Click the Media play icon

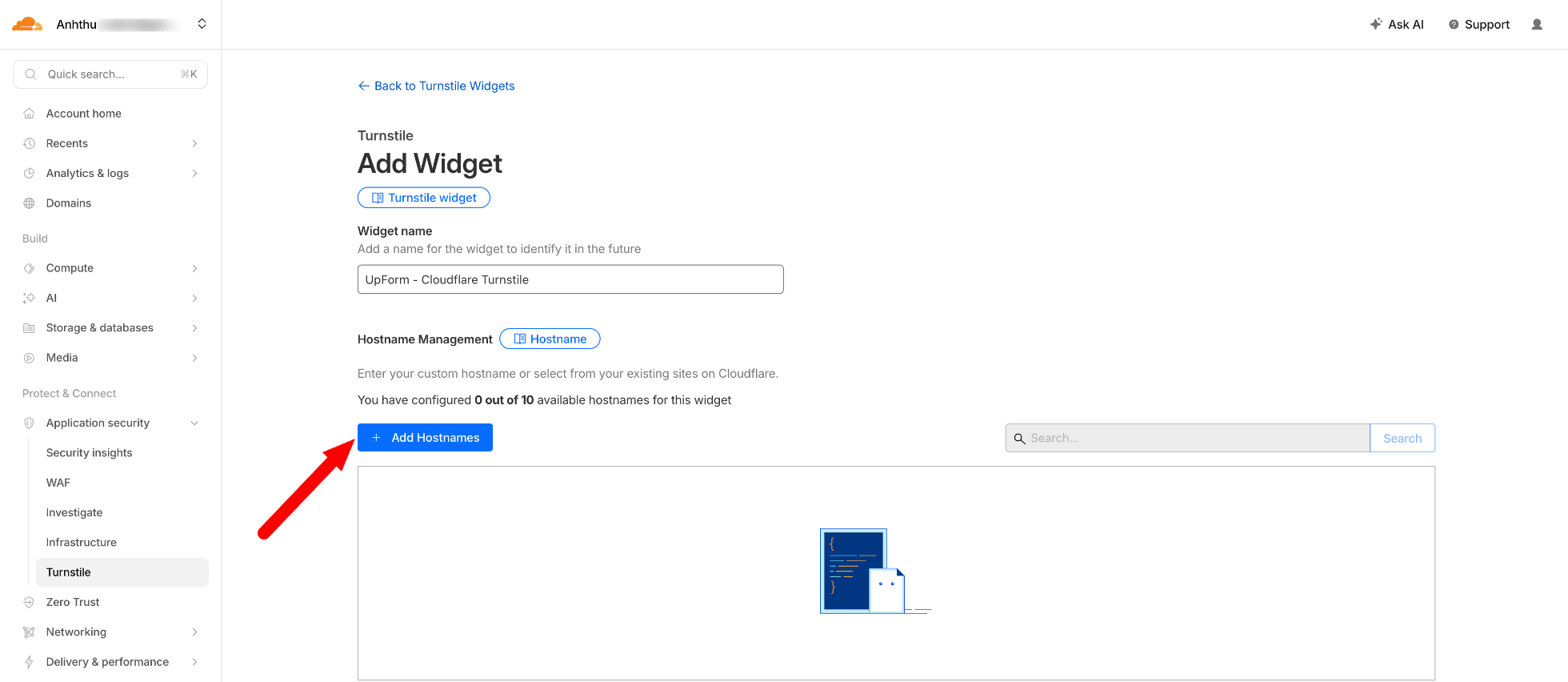(x=29, y=358)
